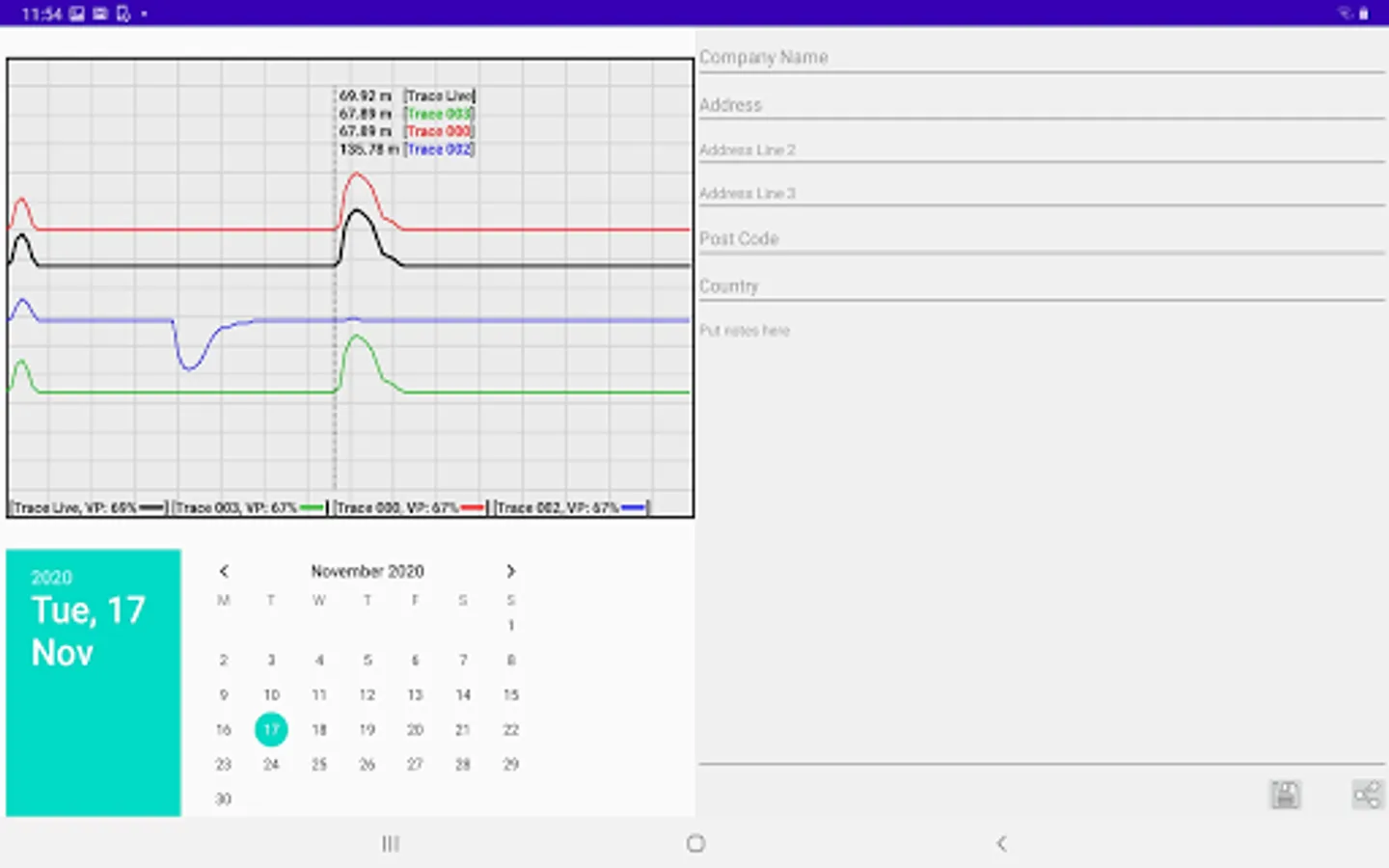
Task: Select November 7 in the calendar
Action: click(x=463, y=660)
